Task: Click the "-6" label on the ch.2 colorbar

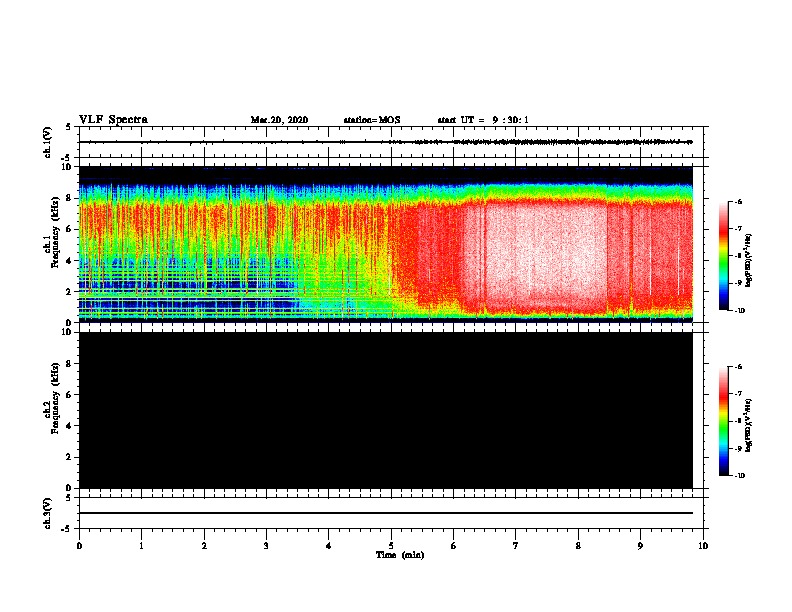Action: pos(739,367)
